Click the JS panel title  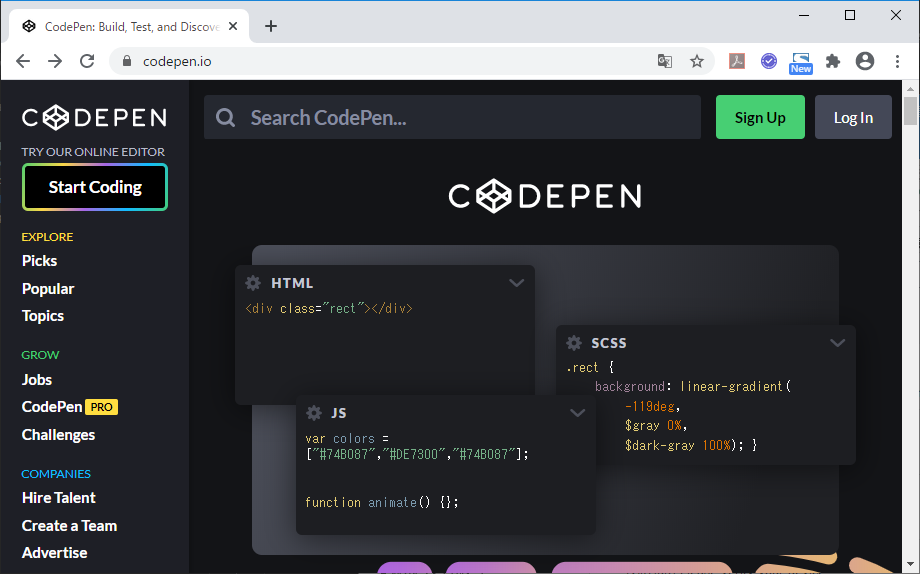point(339,413)
